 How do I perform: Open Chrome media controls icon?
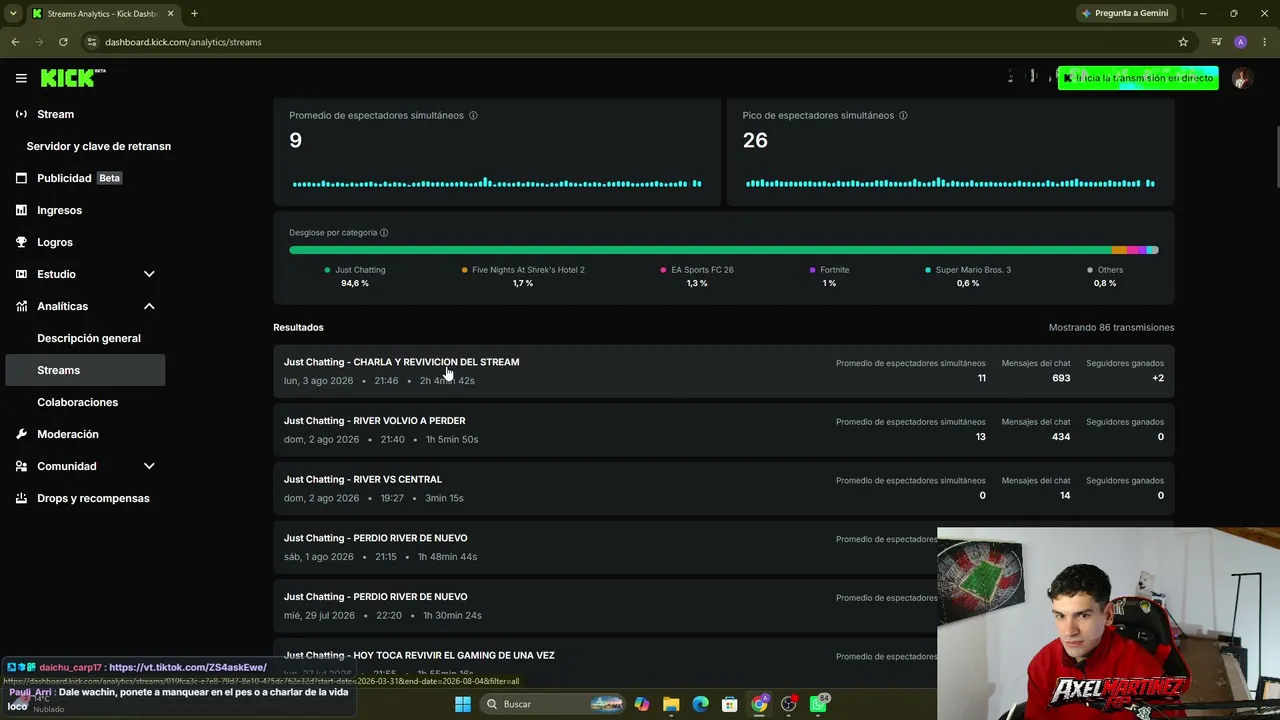click(1216, 42)
